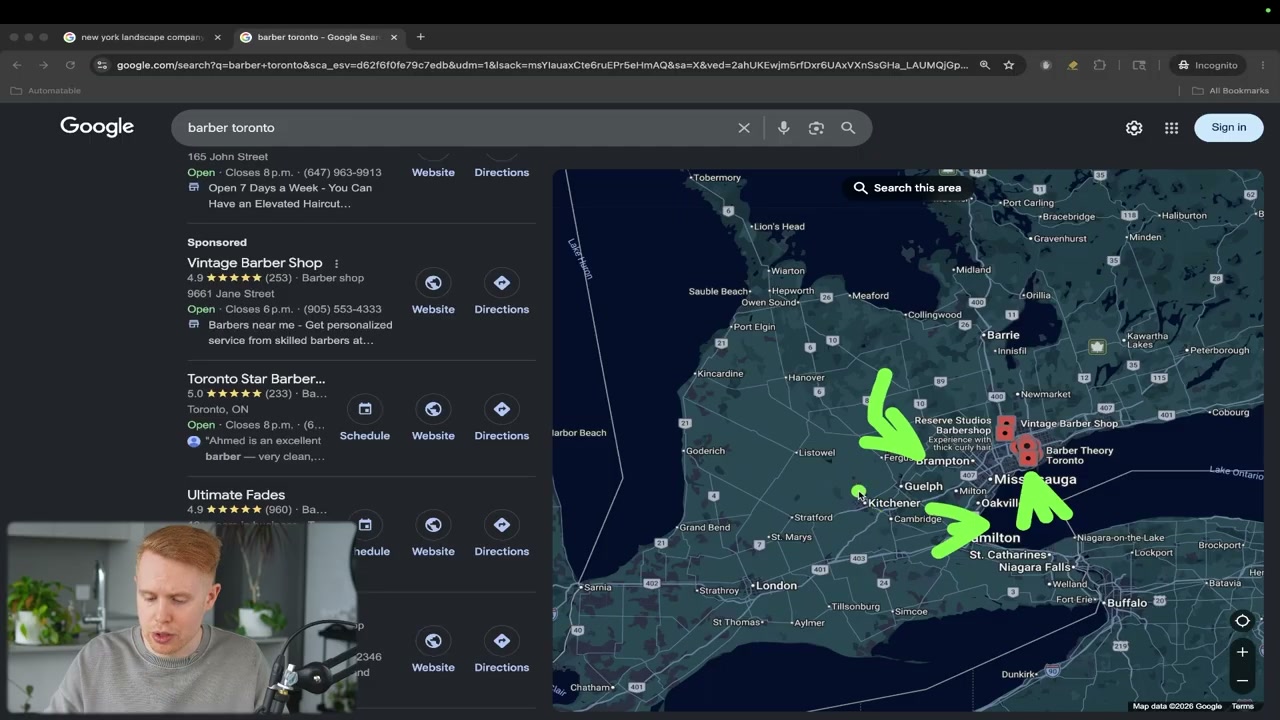Switch to new york landscape company tab
This screenshot has width=1280, height=720.
[x=141, y=37]
